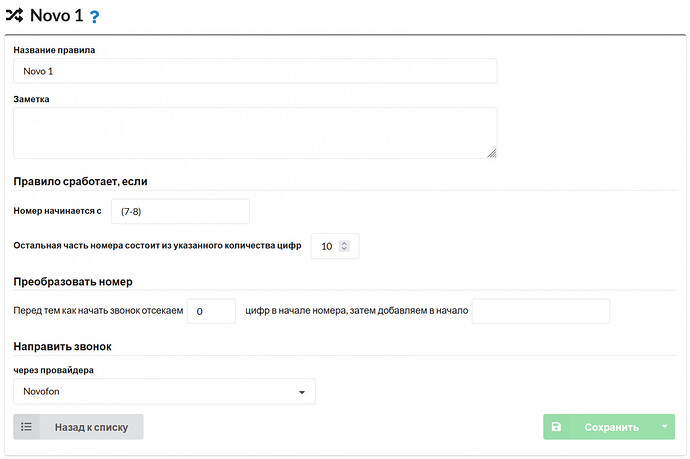Image resolution: width=690 pixels, height=459 pixels.
Task: Focus the отсекаем digits field showing 0
Action: pyautogui.click(x=212, y=311)
